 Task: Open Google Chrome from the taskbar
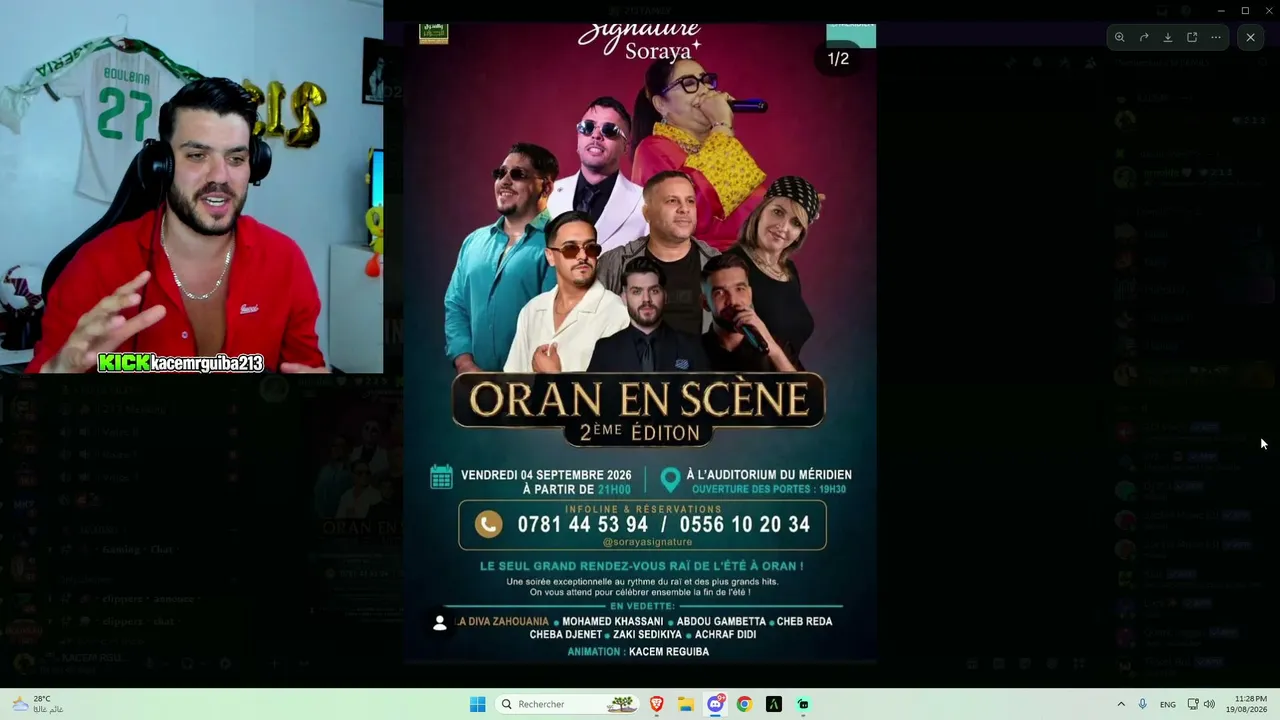(744, 704)
